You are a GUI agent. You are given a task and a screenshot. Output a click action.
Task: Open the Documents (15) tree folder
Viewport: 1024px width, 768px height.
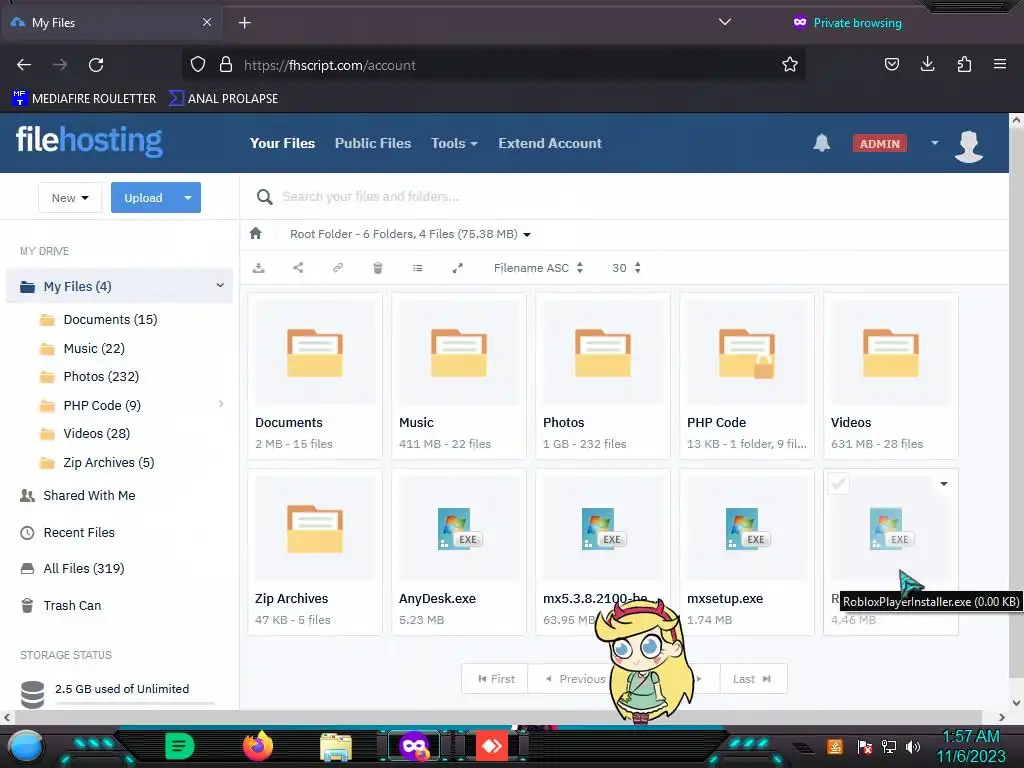point(99,319)
